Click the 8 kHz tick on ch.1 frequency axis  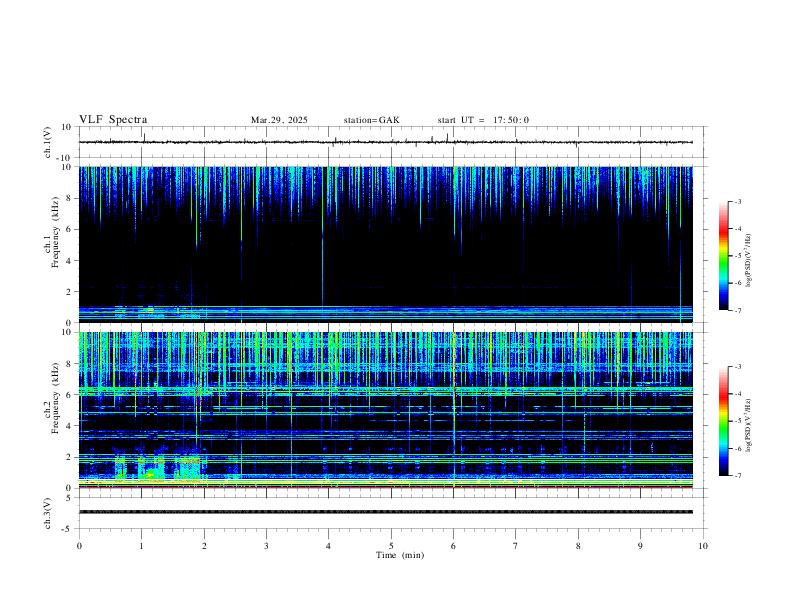coord(70,198)
